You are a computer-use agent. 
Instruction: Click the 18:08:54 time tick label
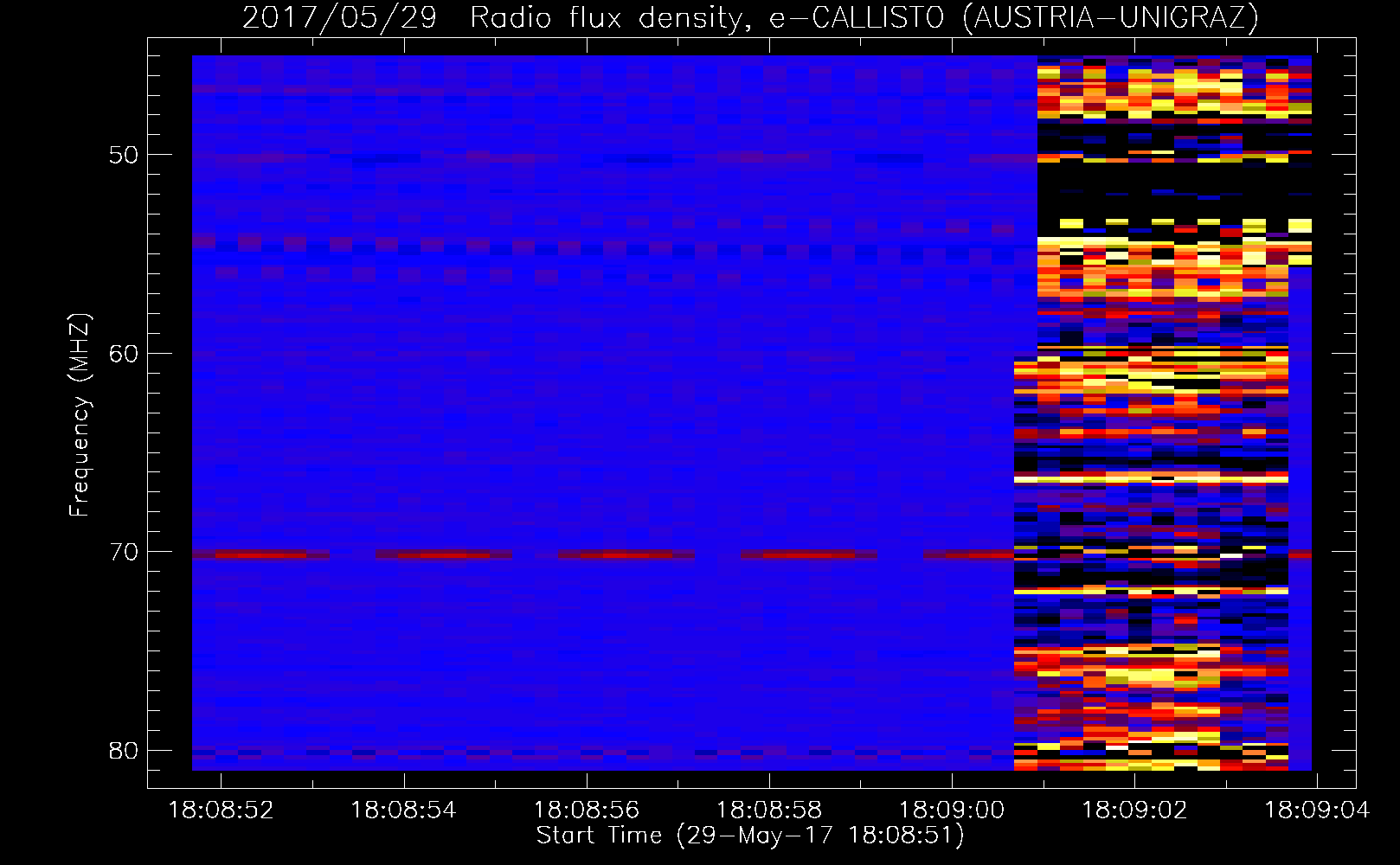pyautogui.click(x=403, y=811)
